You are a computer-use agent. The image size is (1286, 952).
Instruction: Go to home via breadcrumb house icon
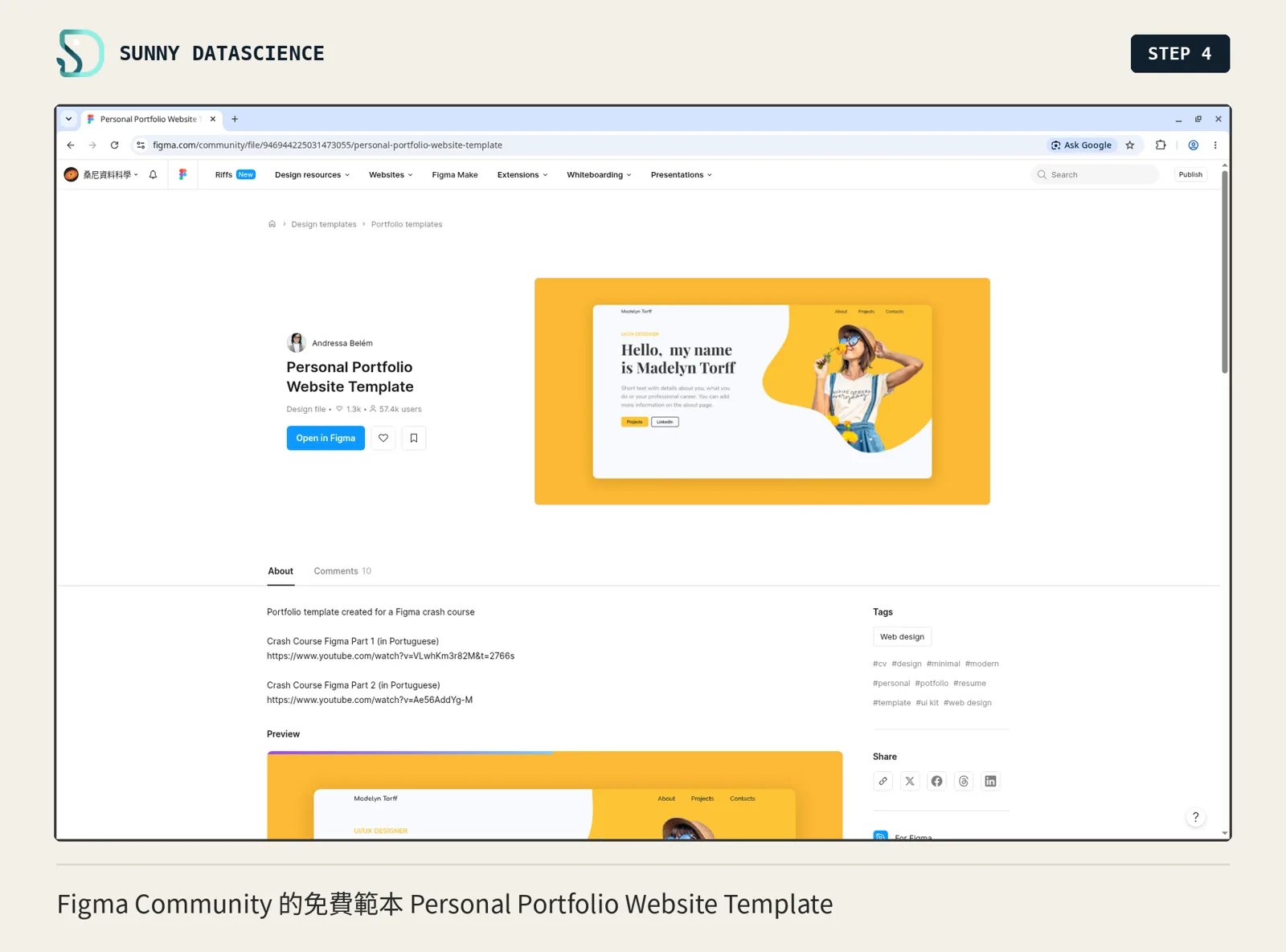pos(272,224)
